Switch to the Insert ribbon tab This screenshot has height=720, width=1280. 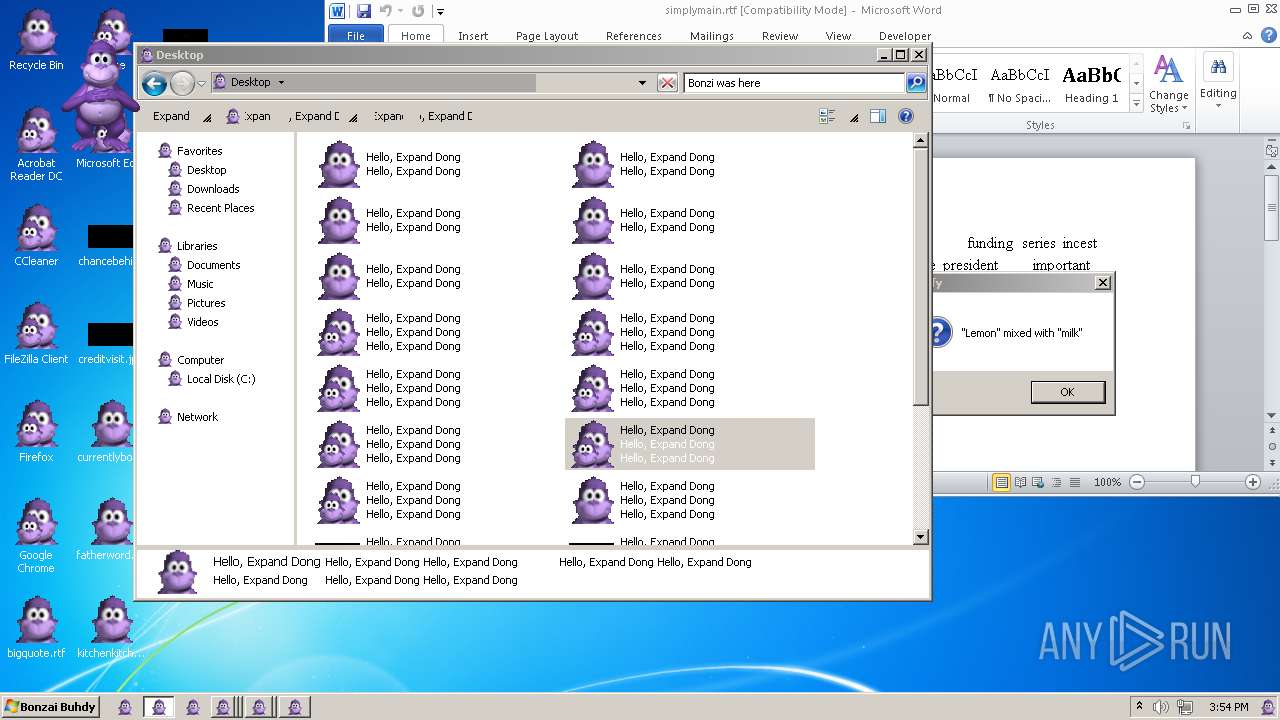coord(473,35)
